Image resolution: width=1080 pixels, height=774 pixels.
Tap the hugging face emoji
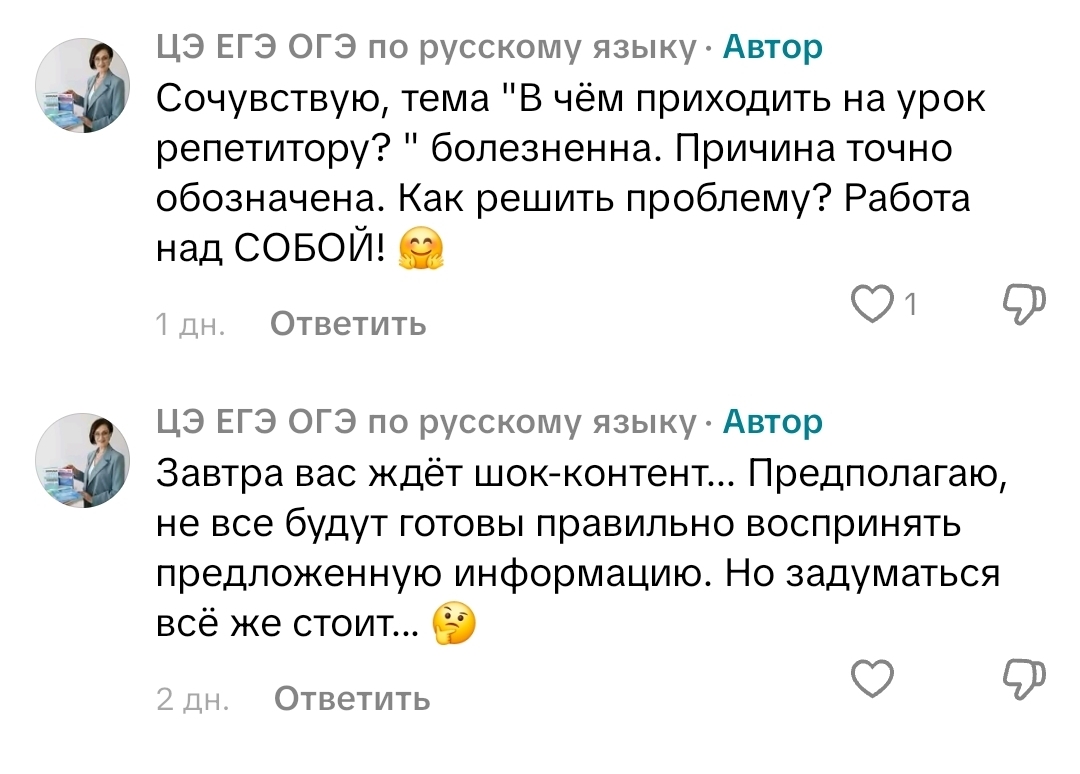click(x=420, y=250)
